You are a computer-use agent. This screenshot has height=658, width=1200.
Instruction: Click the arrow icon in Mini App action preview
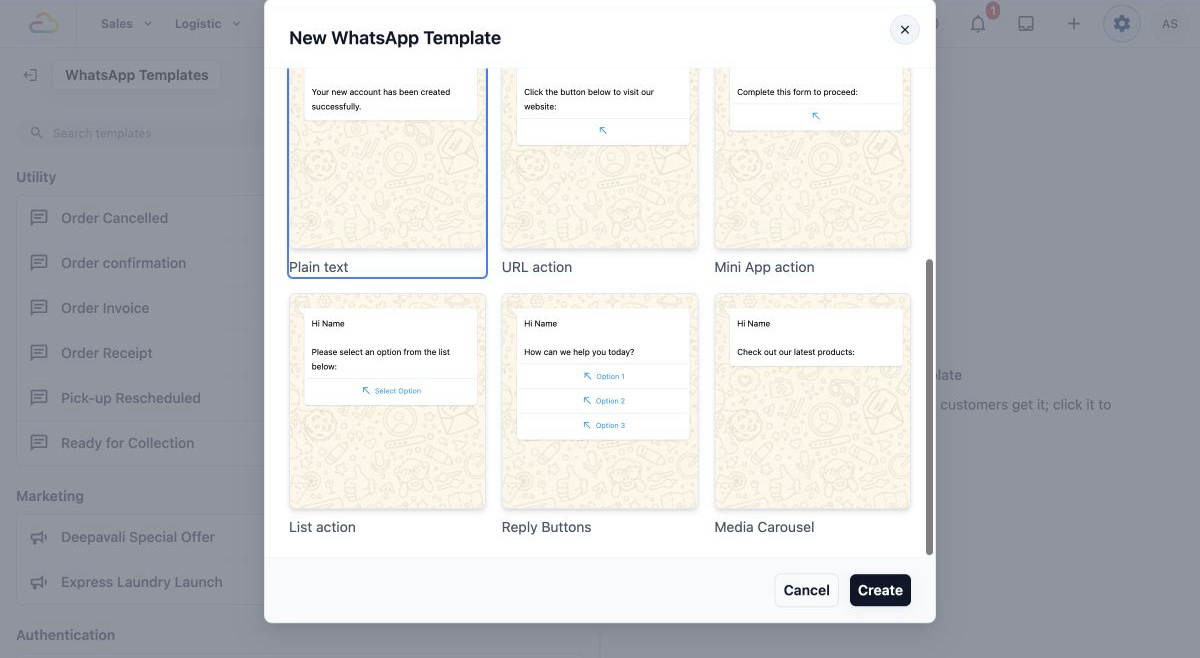coord(816,116)
